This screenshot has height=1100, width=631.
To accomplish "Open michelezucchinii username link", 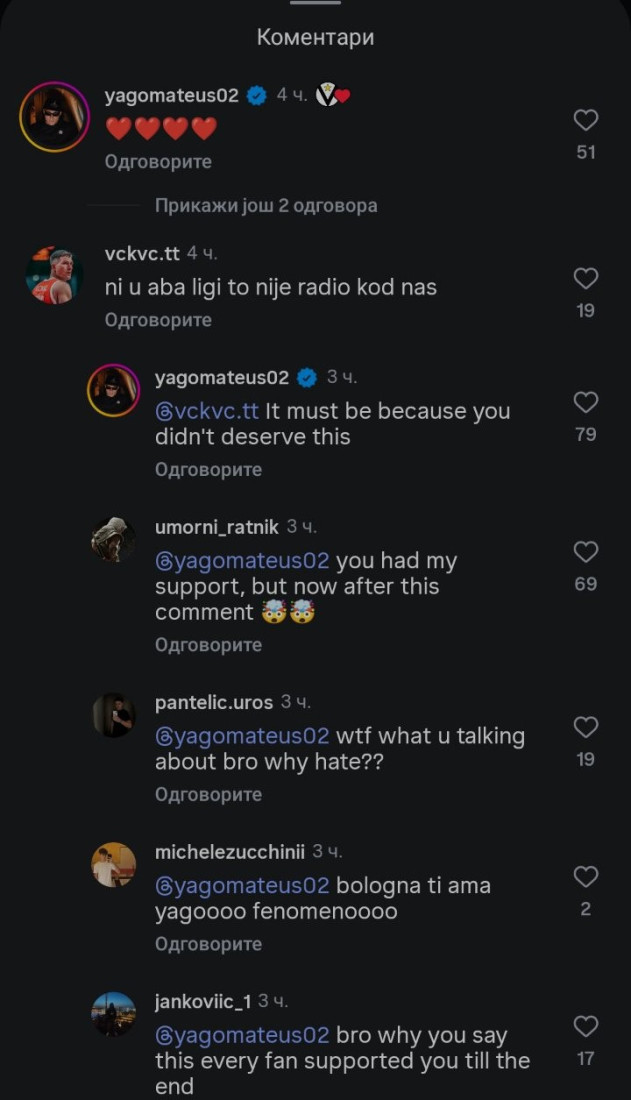I will pyautogui.click(x=229, y=852).
